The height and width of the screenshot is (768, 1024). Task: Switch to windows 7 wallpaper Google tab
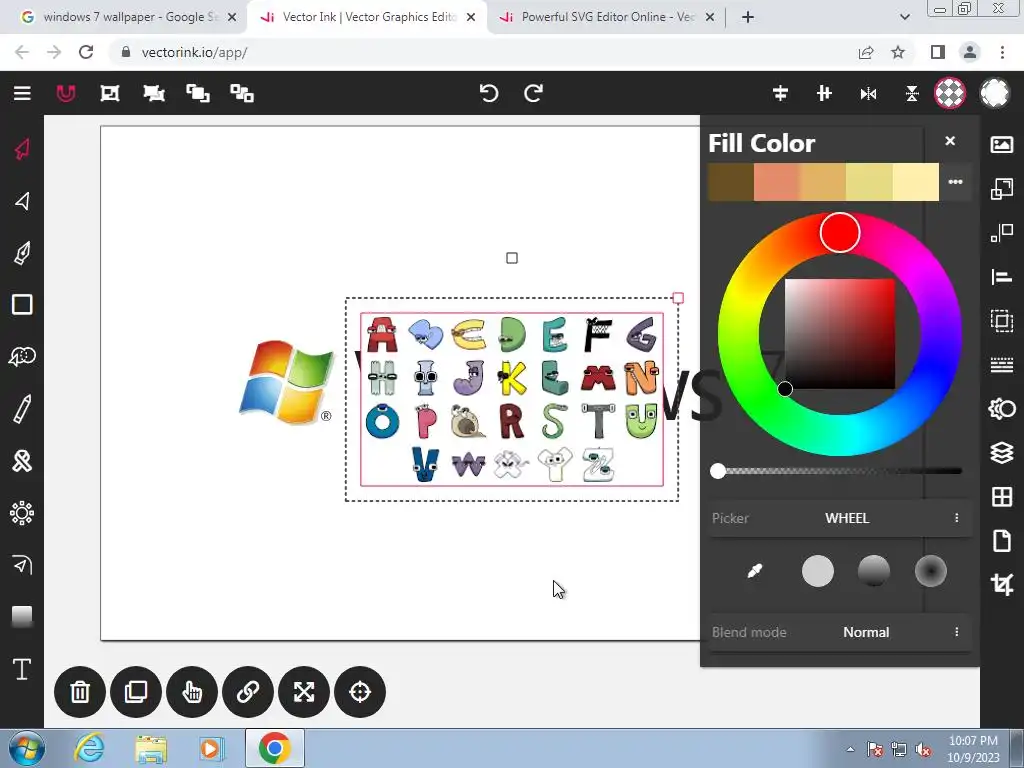point(129,17)
